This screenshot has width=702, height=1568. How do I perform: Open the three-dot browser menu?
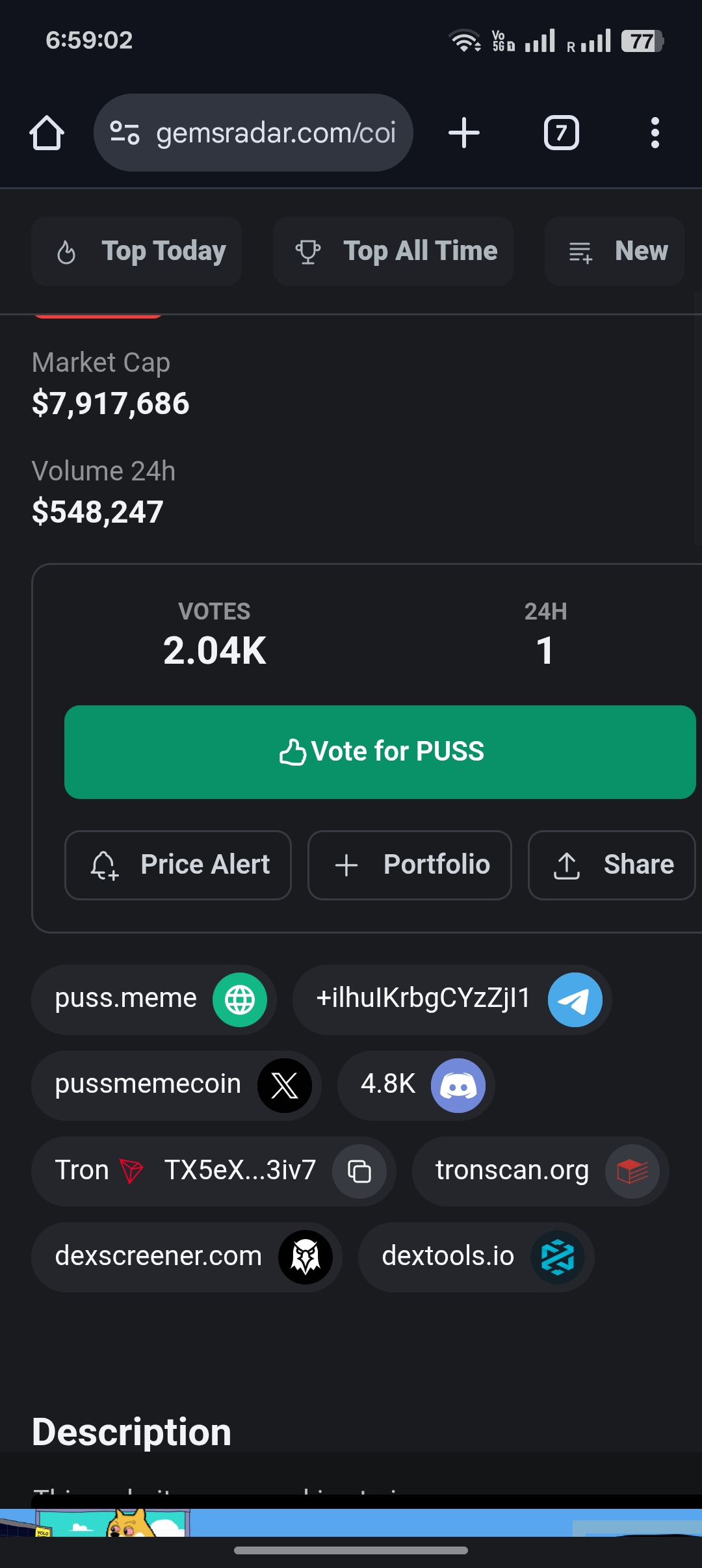pyautogui.click(x=655, y=133)
